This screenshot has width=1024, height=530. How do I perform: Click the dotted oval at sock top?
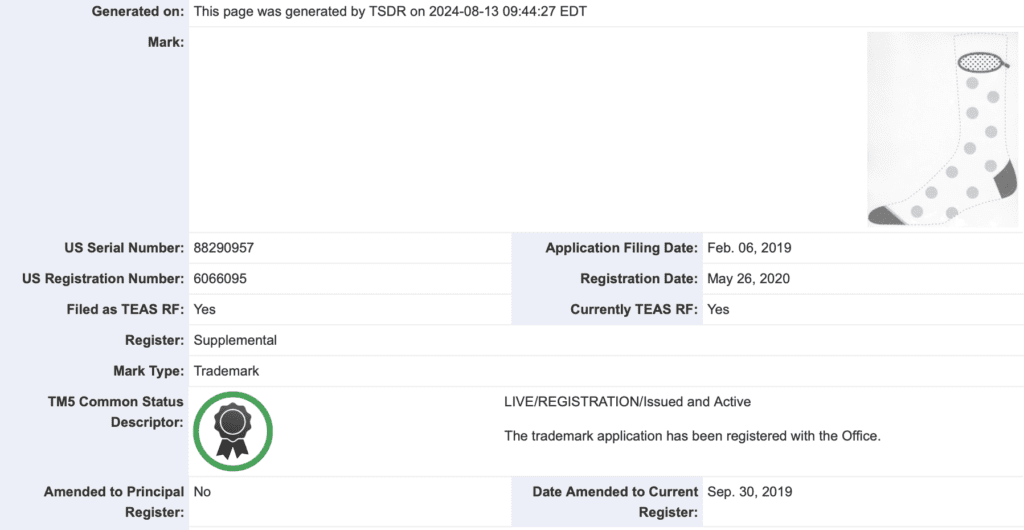[x=981, y=63]
